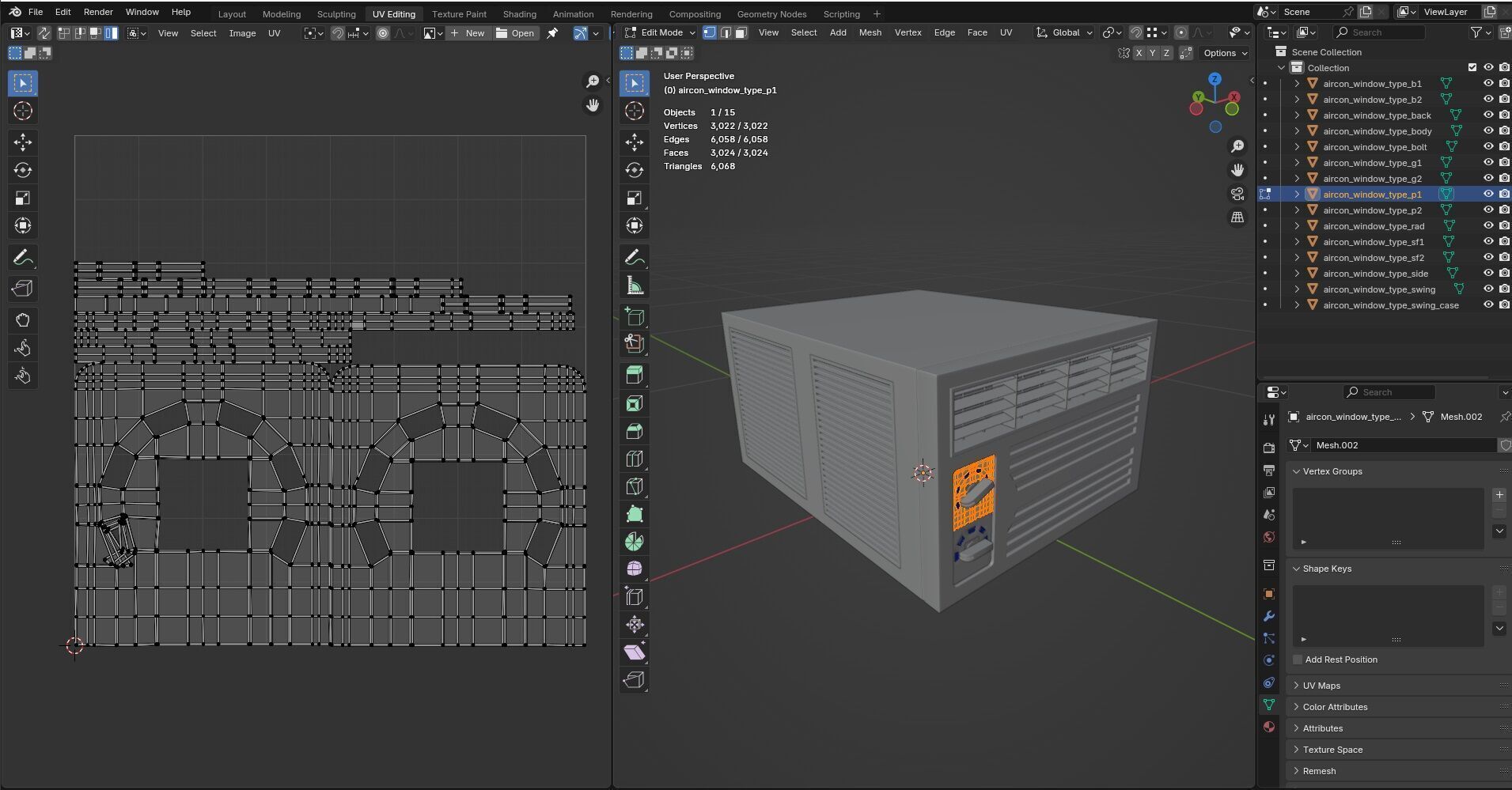Switch to the Texture Paint workspace tab
Screen dimensions: 1512x790
(x=459, y=13)
